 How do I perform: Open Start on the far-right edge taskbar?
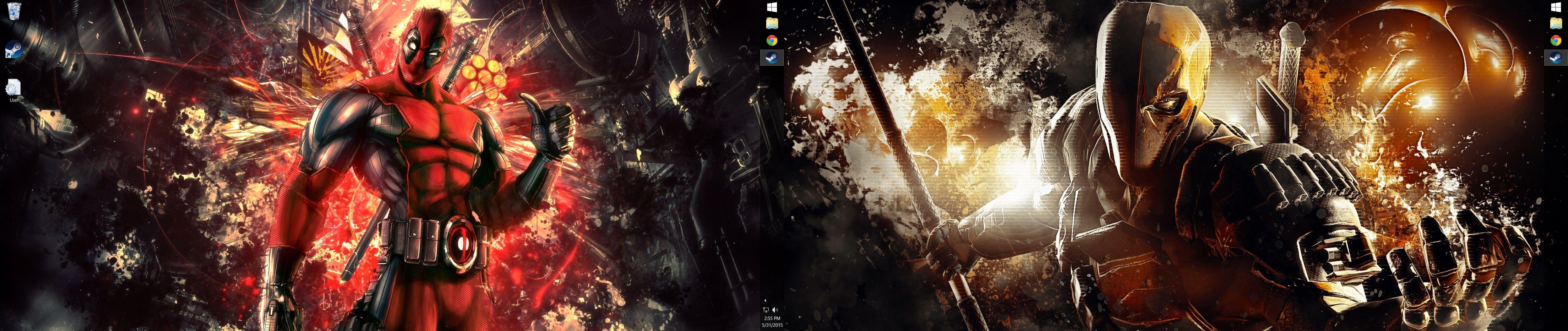[x=1556, y=7]
